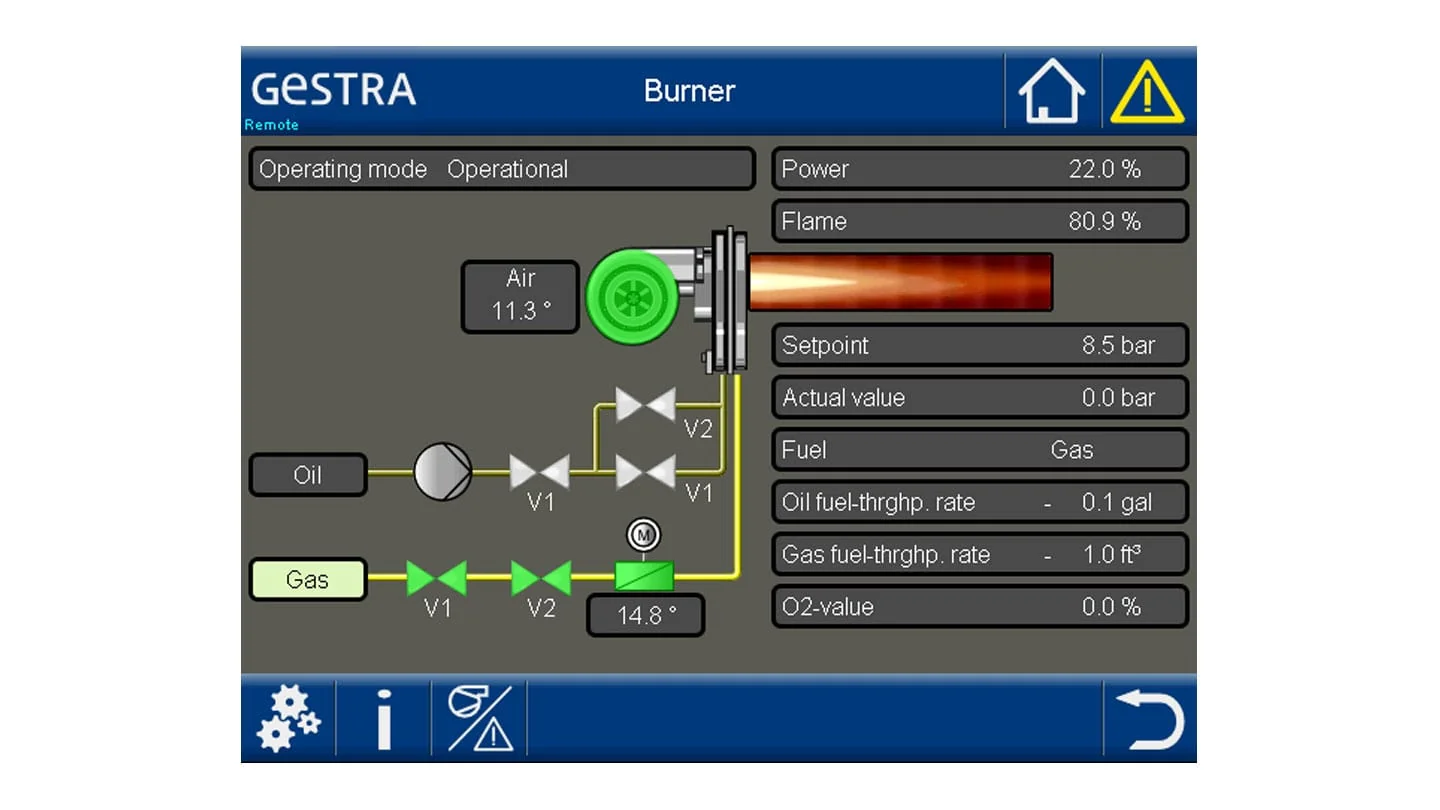1440x810 pixels.
Task: Select the Actual value 0.0 bar row
Action: (x=980, y=397)
